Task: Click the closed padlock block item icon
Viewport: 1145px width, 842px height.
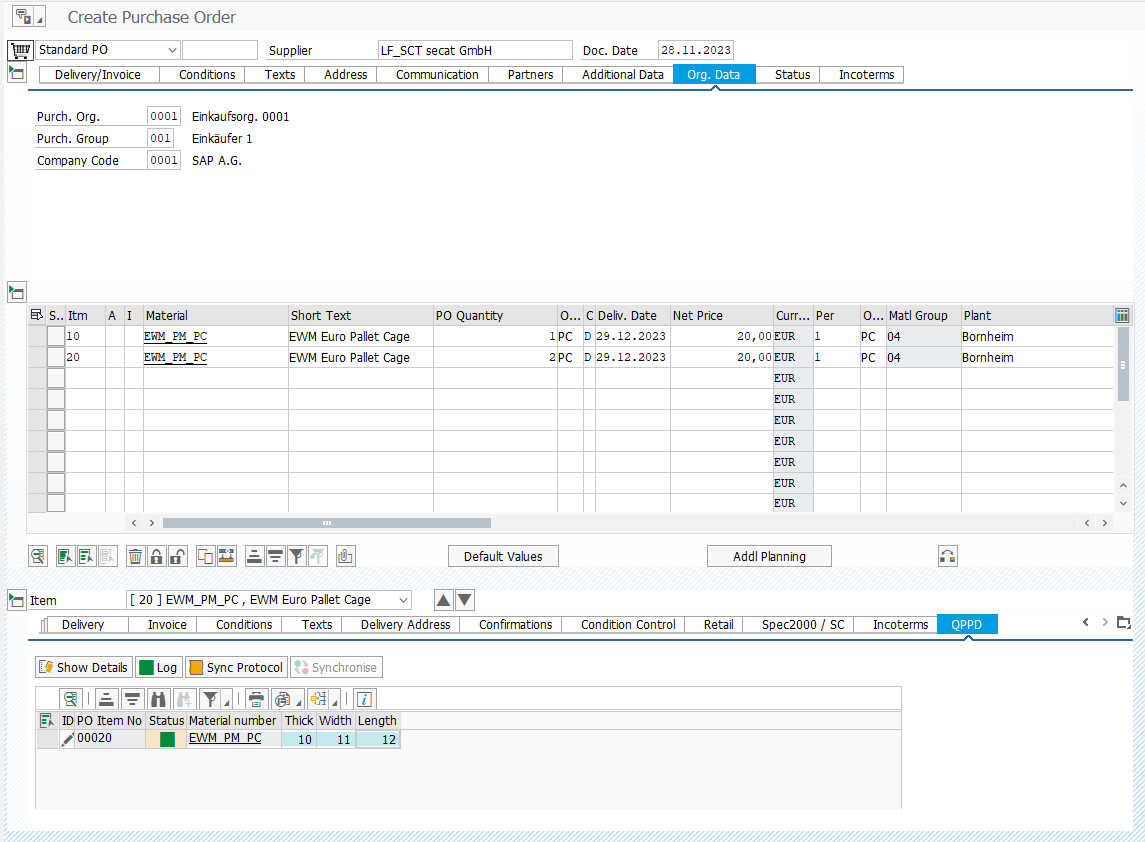Action: [x=157, y=557]
